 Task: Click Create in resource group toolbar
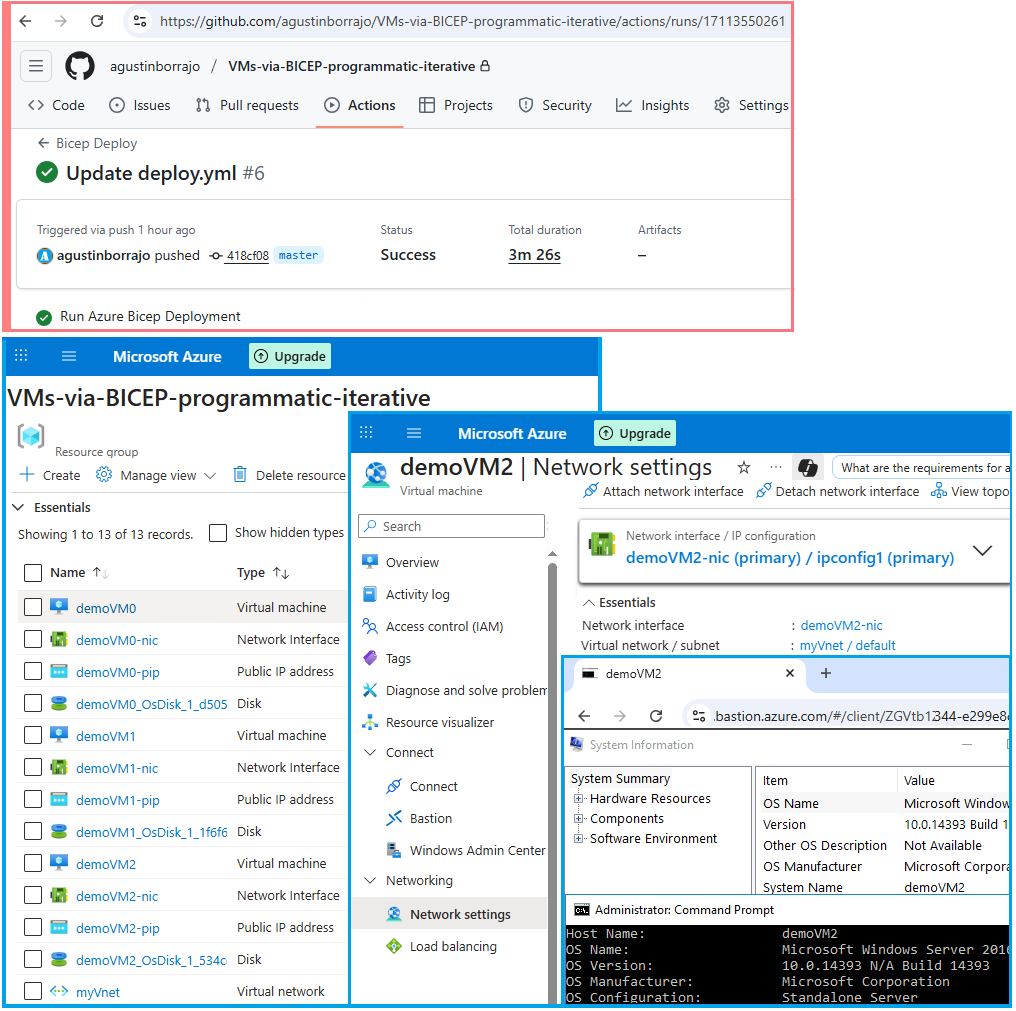(x=50, y=475)
